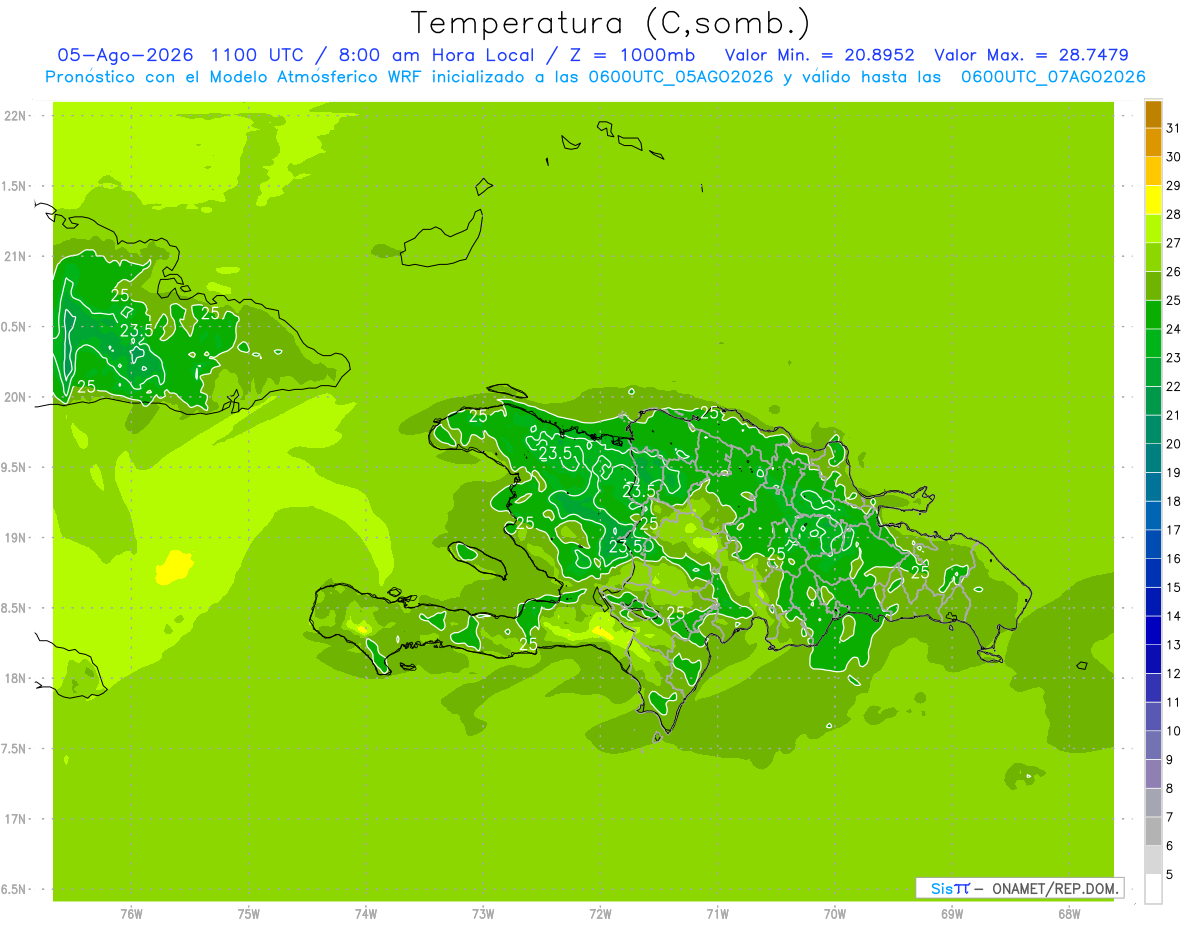Click the yellow hot spot southwest of Cuba
1200x927 pixels.
pos(173,567)
